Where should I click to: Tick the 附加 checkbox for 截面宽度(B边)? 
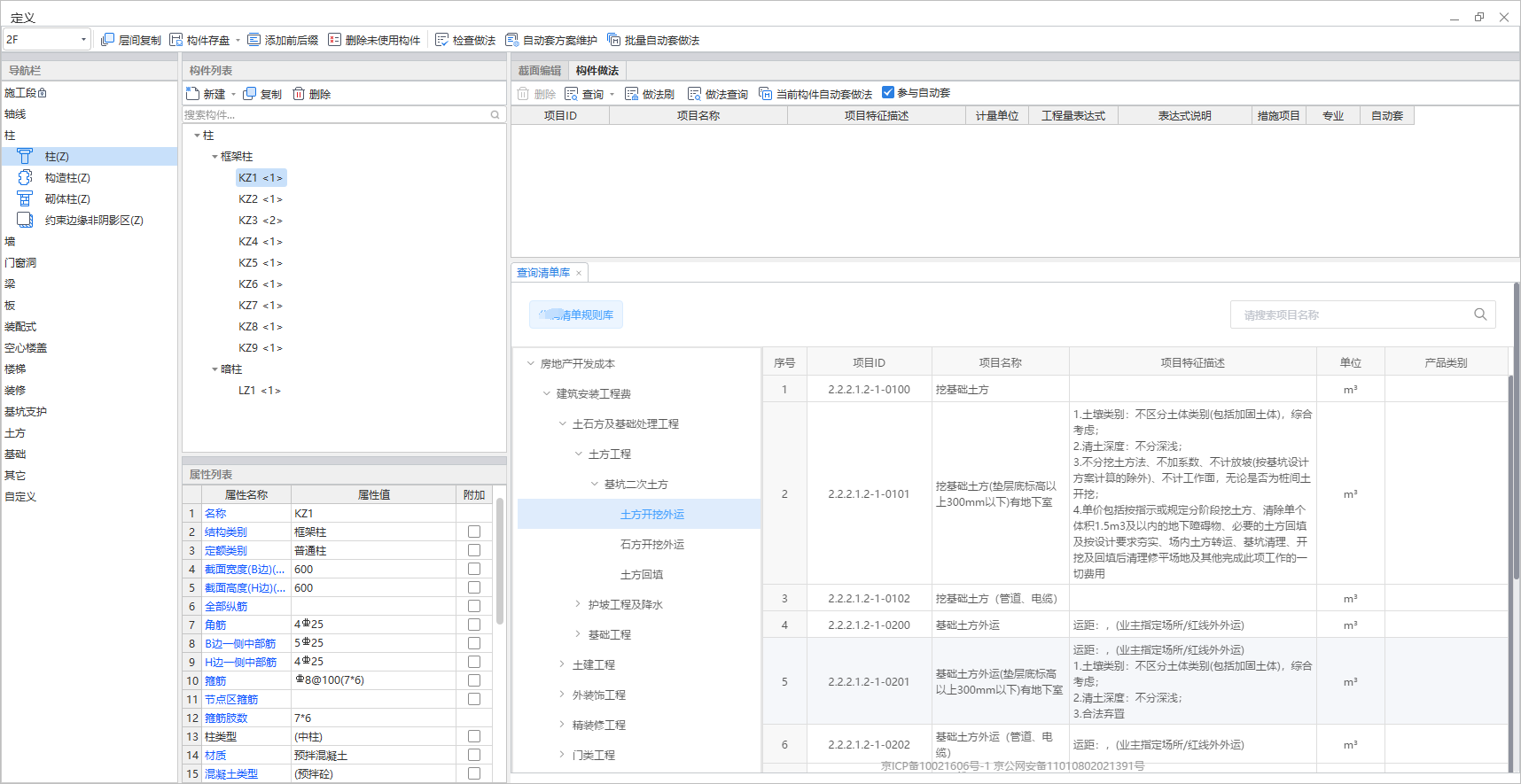[x=474, y=569]
